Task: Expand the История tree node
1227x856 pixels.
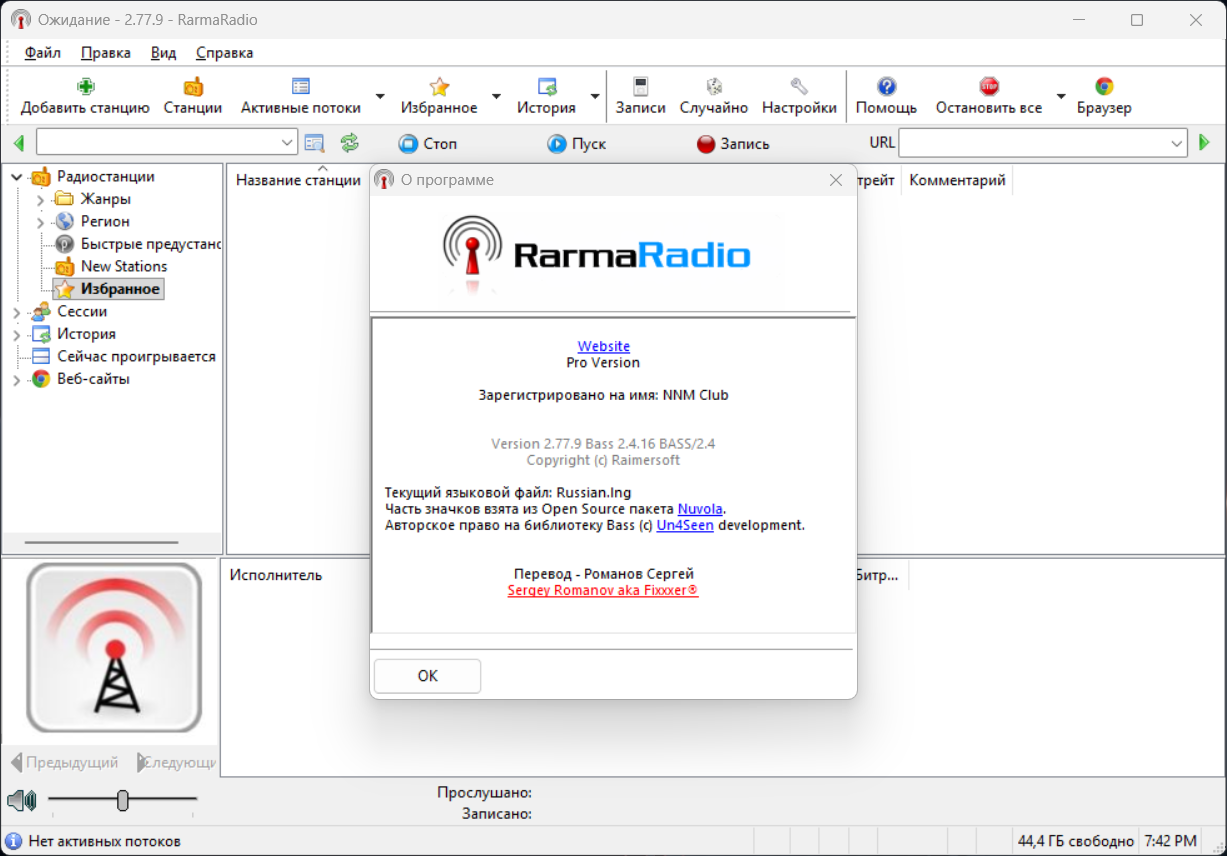Action: point(16,334)
